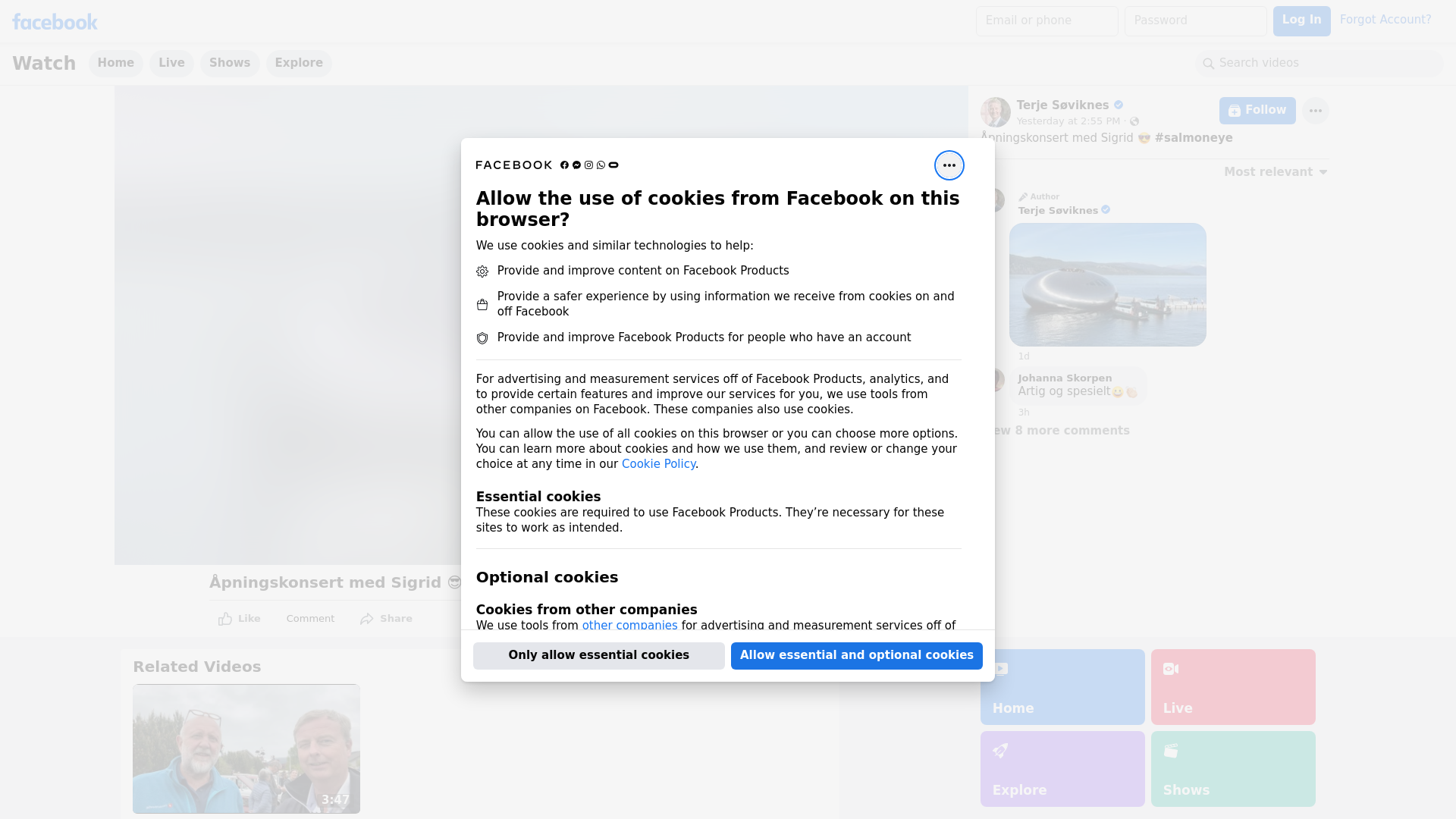Open the other companies link
Image resolution: width=1456 pixels, height=819 pixels.
(x=629, y=626)
